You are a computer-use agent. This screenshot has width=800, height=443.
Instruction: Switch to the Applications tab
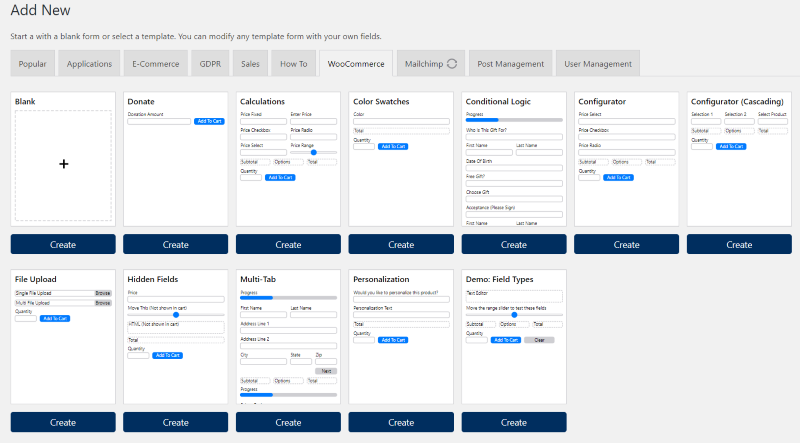pyautogui.click(x=89, y=64)
